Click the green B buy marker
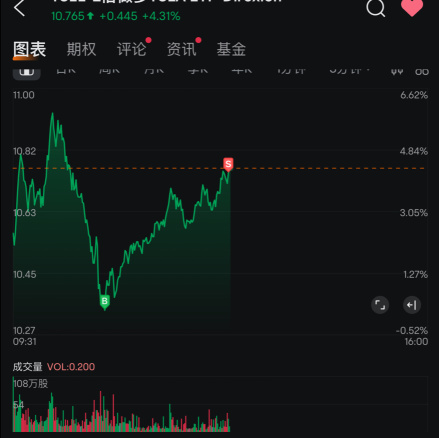The width and height of the screenshot is (439, 438). pyautogui.click(x=104, y=302)
